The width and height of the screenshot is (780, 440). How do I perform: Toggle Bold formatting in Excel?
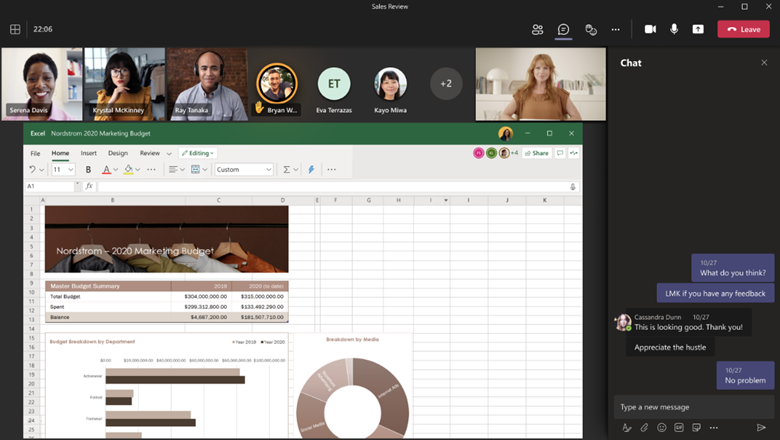[88, 170]
